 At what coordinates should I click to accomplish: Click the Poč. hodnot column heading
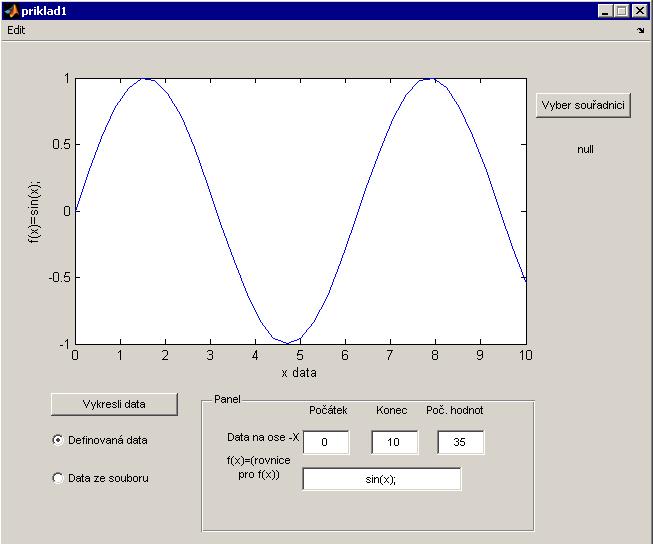[455, 410]
